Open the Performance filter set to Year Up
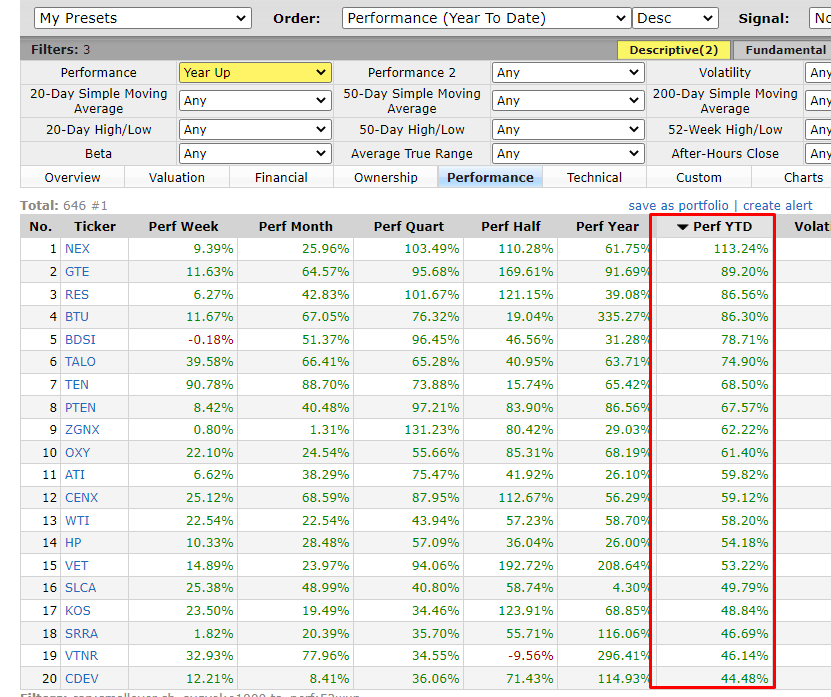This screenshot has height=697, width=831. (255, 73)
